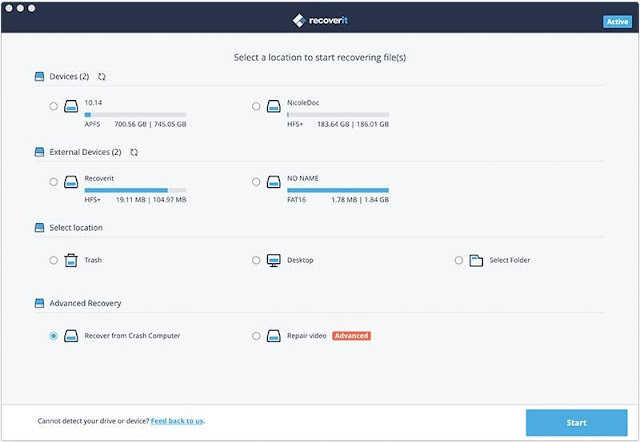This screenshot has width=640, height=442.
Task: Choose the NO NAME FAT16 radio button
Action: pyautogui.click(x=256, y=182)
